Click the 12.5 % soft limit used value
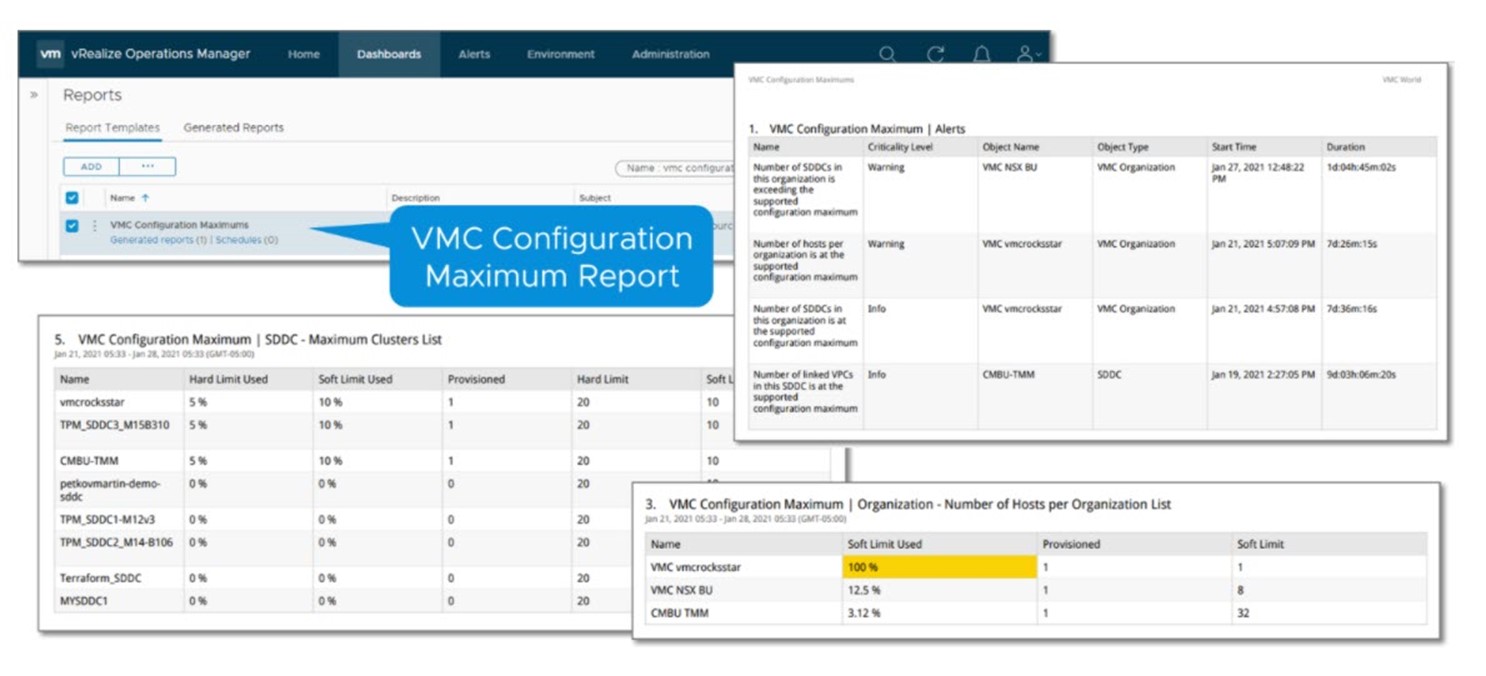 [865, 590]
